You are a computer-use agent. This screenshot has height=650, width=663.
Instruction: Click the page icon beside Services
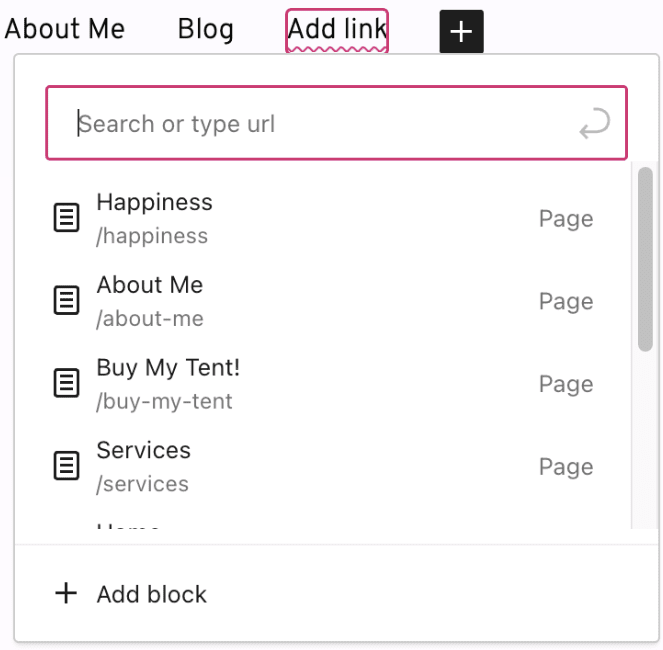[x=66, y=466]
